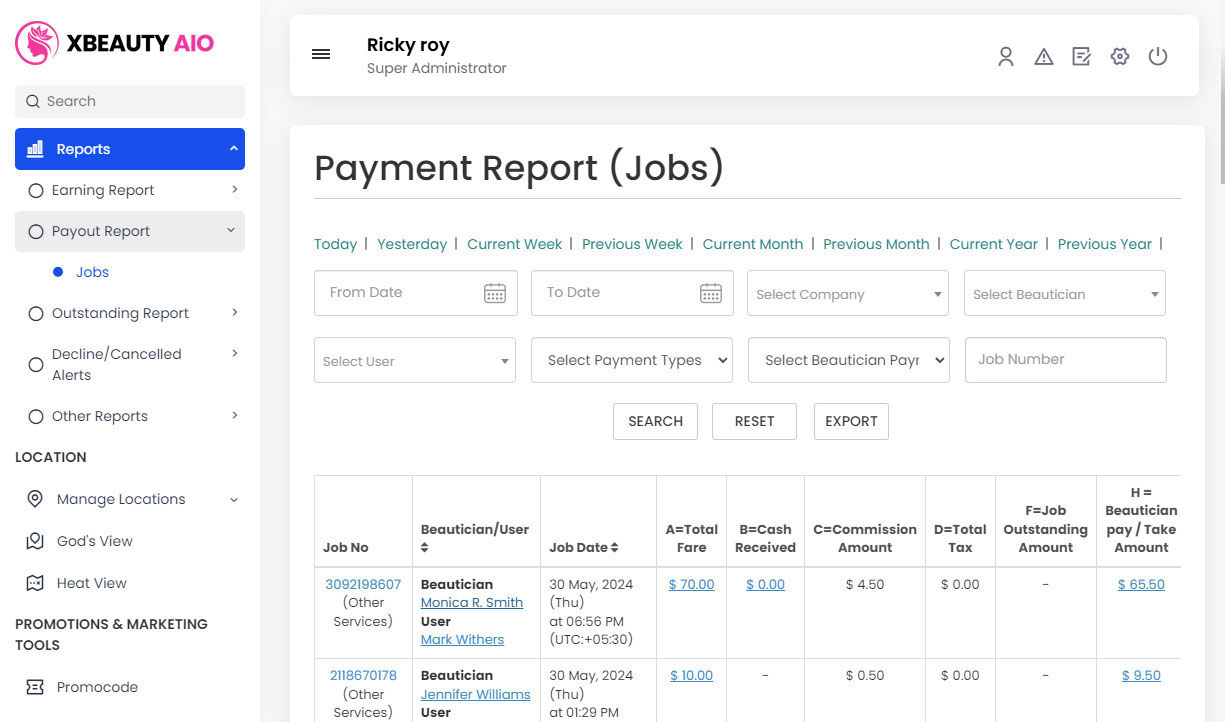
Task: Click the XBEAUTY AIO logo
Action: tap(113, 42)
